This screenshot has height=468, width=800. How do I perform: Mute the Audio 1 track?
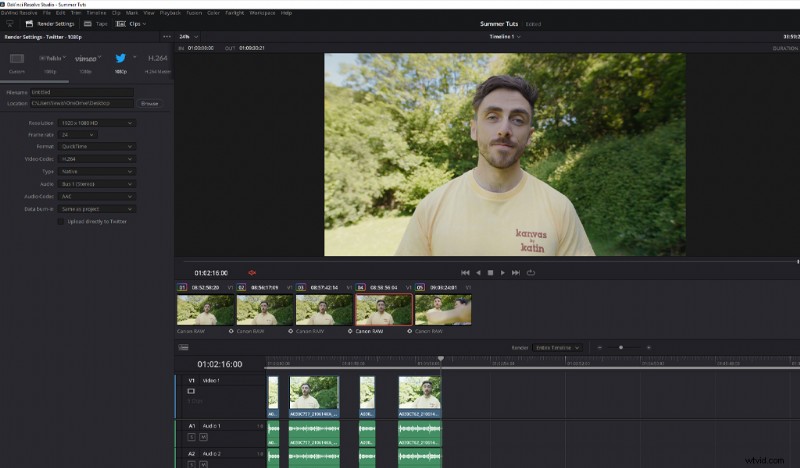(x=203, y=437)
